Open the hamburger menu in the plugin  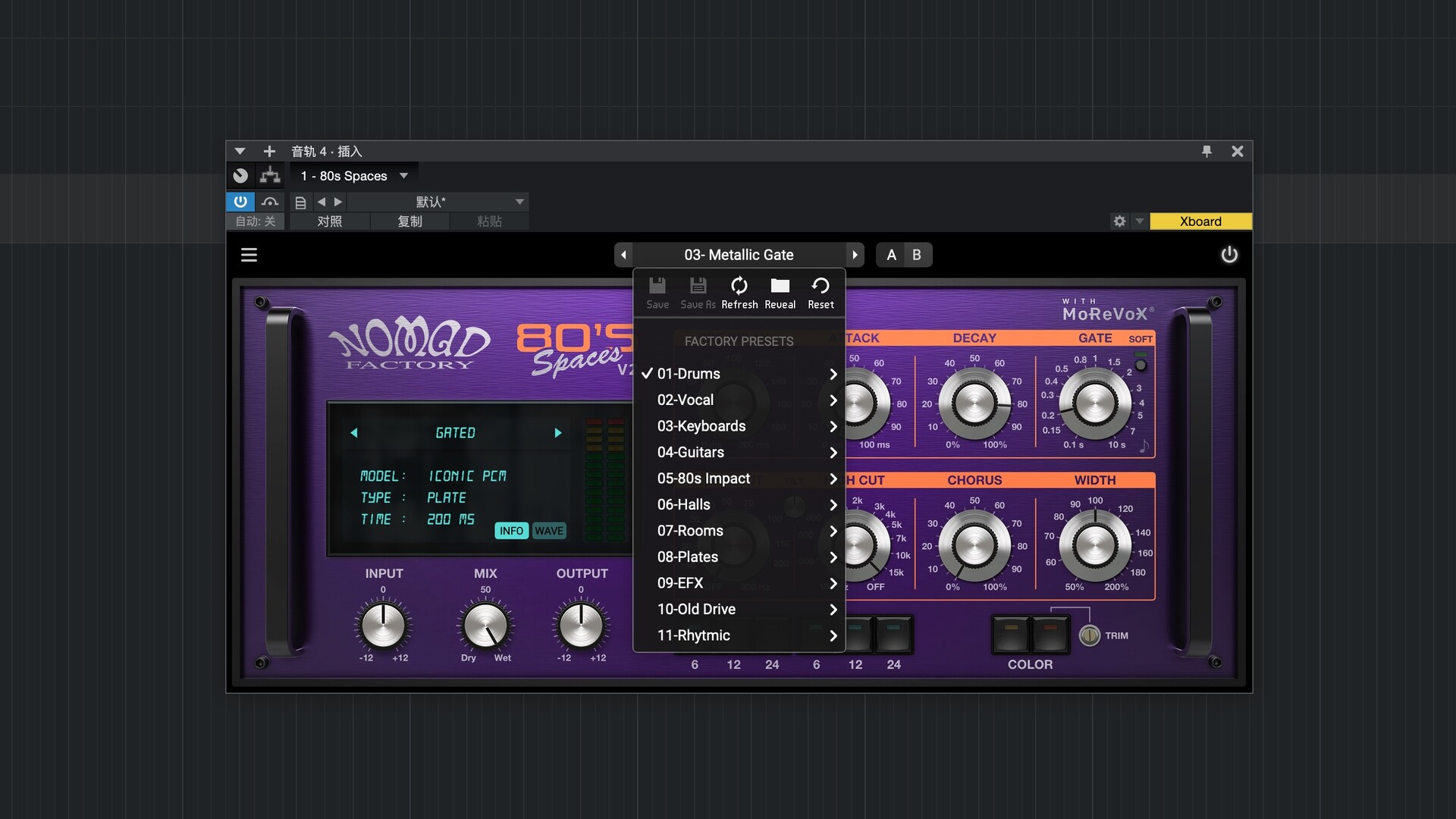pyautogui.click(x=249, y=255)
